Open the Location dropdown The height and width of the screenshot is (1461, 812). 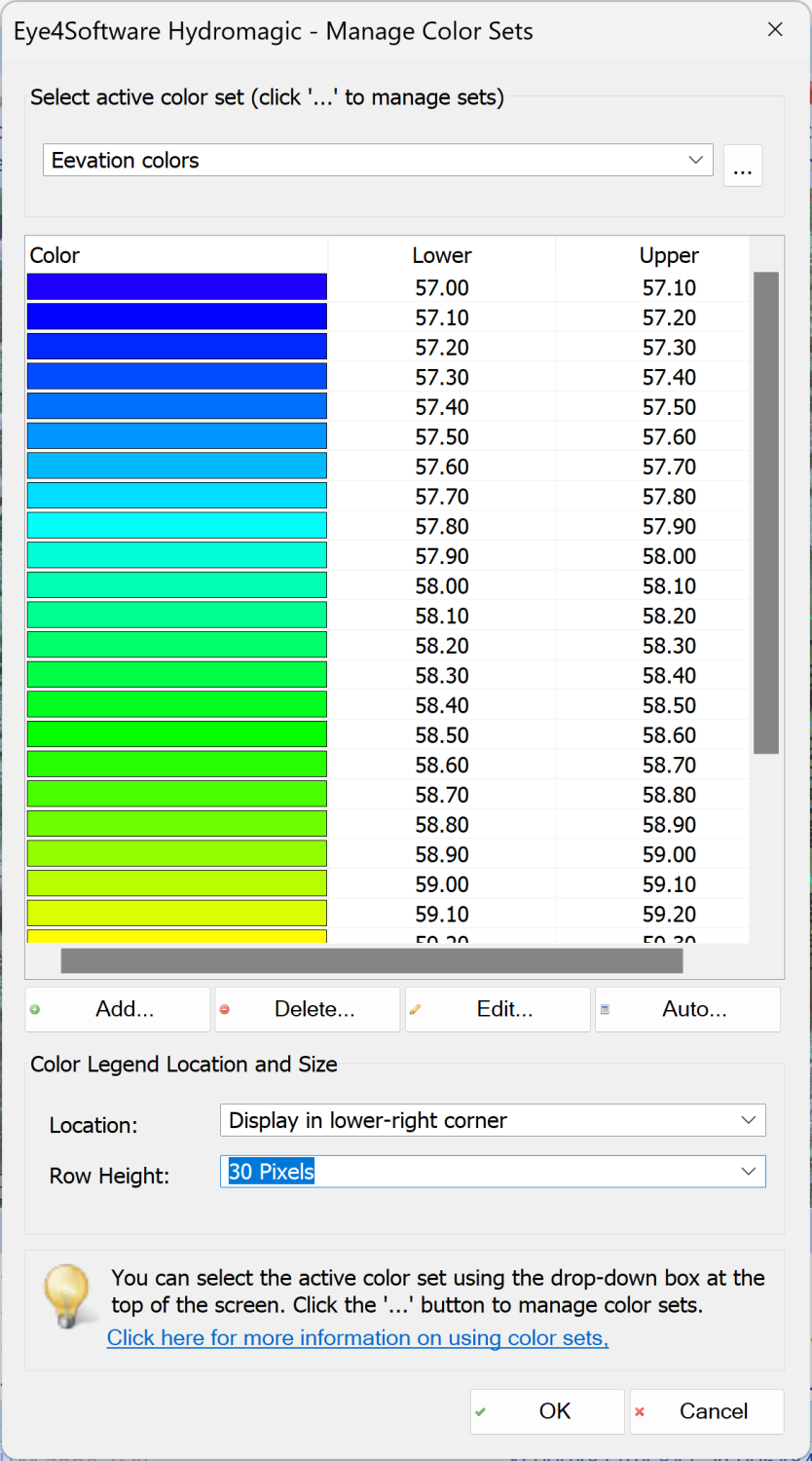point(493,1120)
